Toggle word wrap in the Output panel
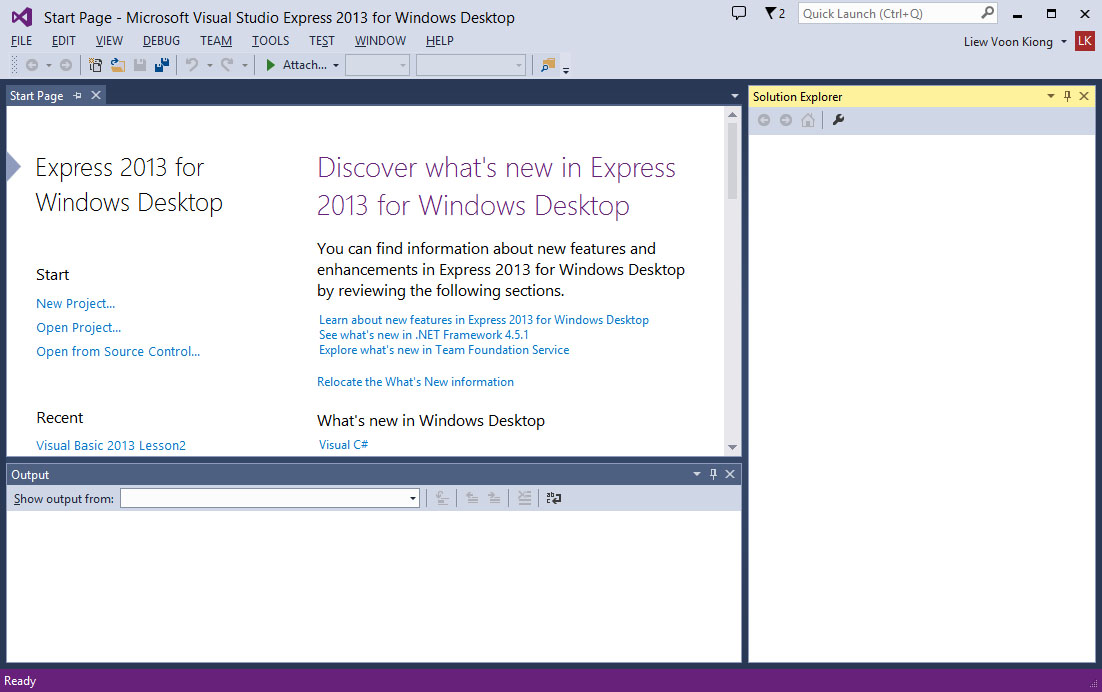The image size is (1102, 692). click(x=554, y=497)
